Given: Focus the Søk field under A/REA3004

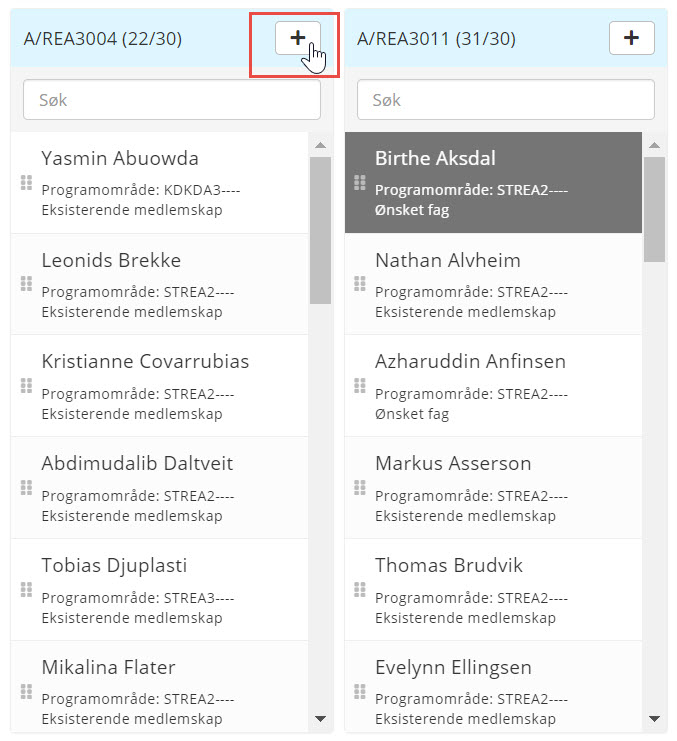Looking at the screenshot, I should pos(172,100).
